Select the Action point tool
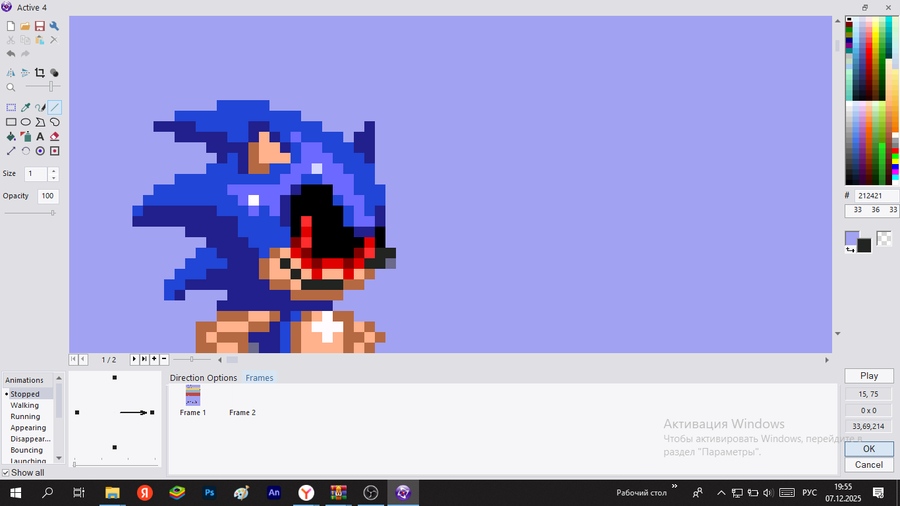 pyautogui.click(x=55, y=151)
